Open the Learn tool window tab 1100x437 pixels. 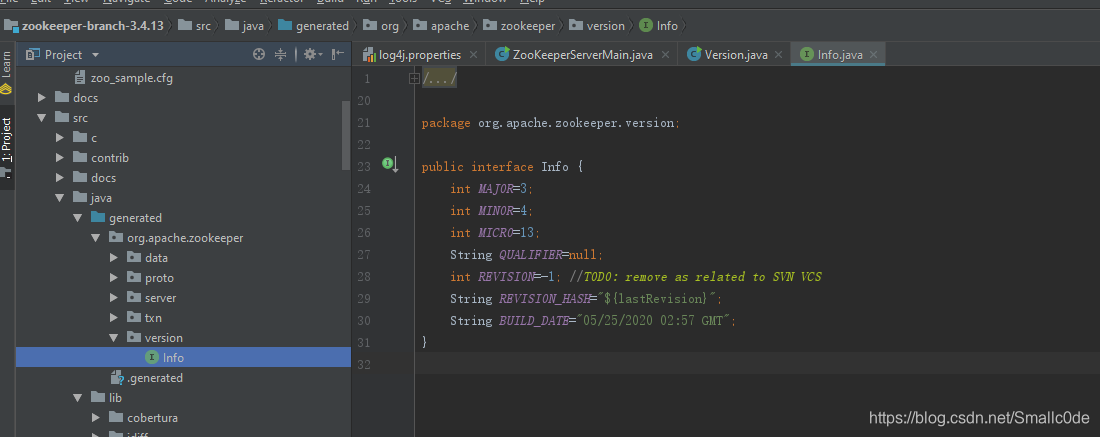coord(6,72)
